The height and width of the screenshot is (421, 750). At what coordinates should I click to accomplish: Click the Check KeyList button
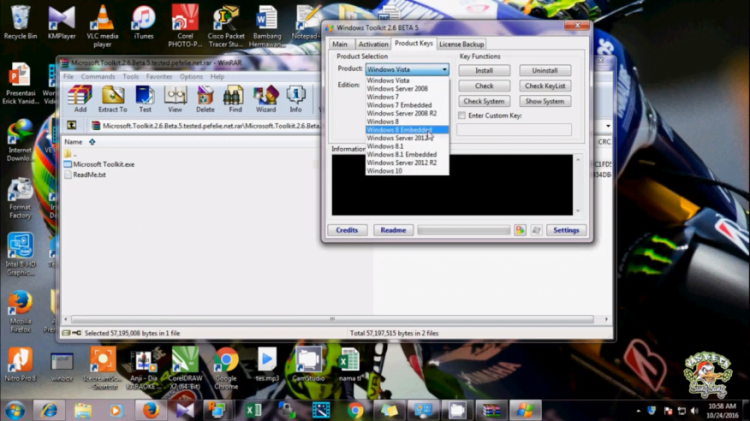(545, 86)
